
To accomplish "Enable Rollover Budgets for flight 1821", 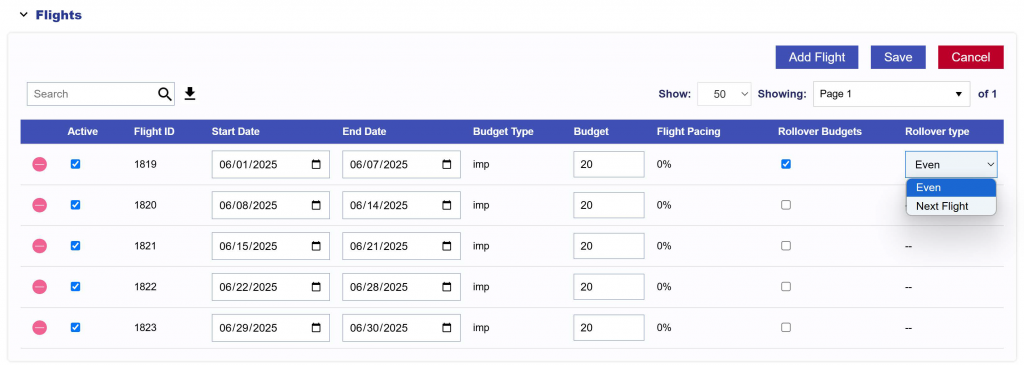I will 786,246.
